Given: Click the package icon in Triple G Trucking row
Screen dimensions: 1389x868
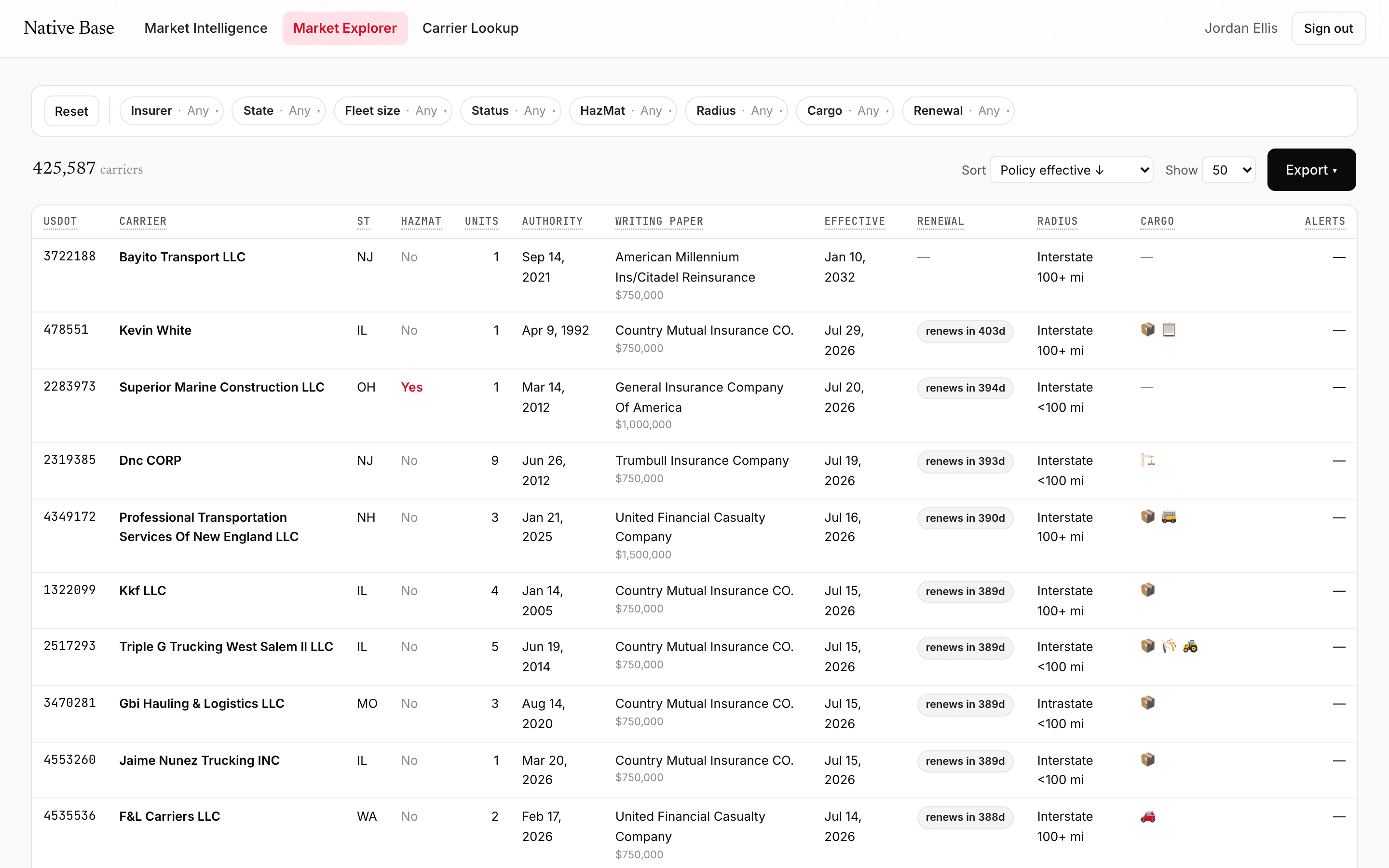Looking at the screenshot, I should (x=1147, y=646).
